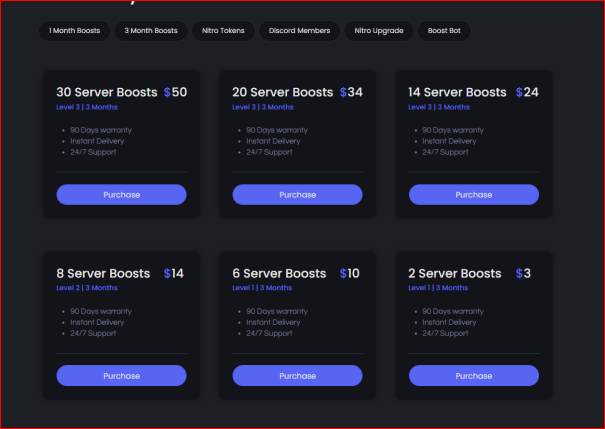This screenshot has height=429, width=605.
Task: Click the 8 Server Boosts heading
Action: 103,274
